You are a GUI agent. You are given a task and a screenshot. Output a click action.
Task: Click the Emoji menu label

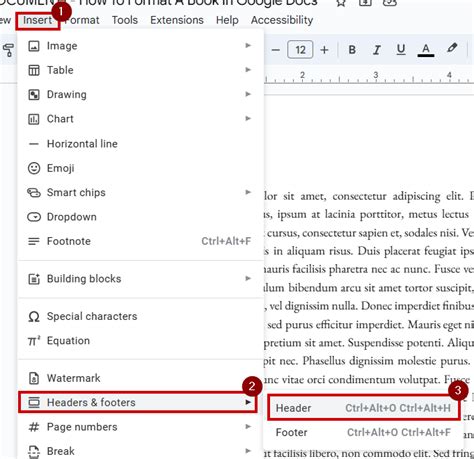click(60, 168)
